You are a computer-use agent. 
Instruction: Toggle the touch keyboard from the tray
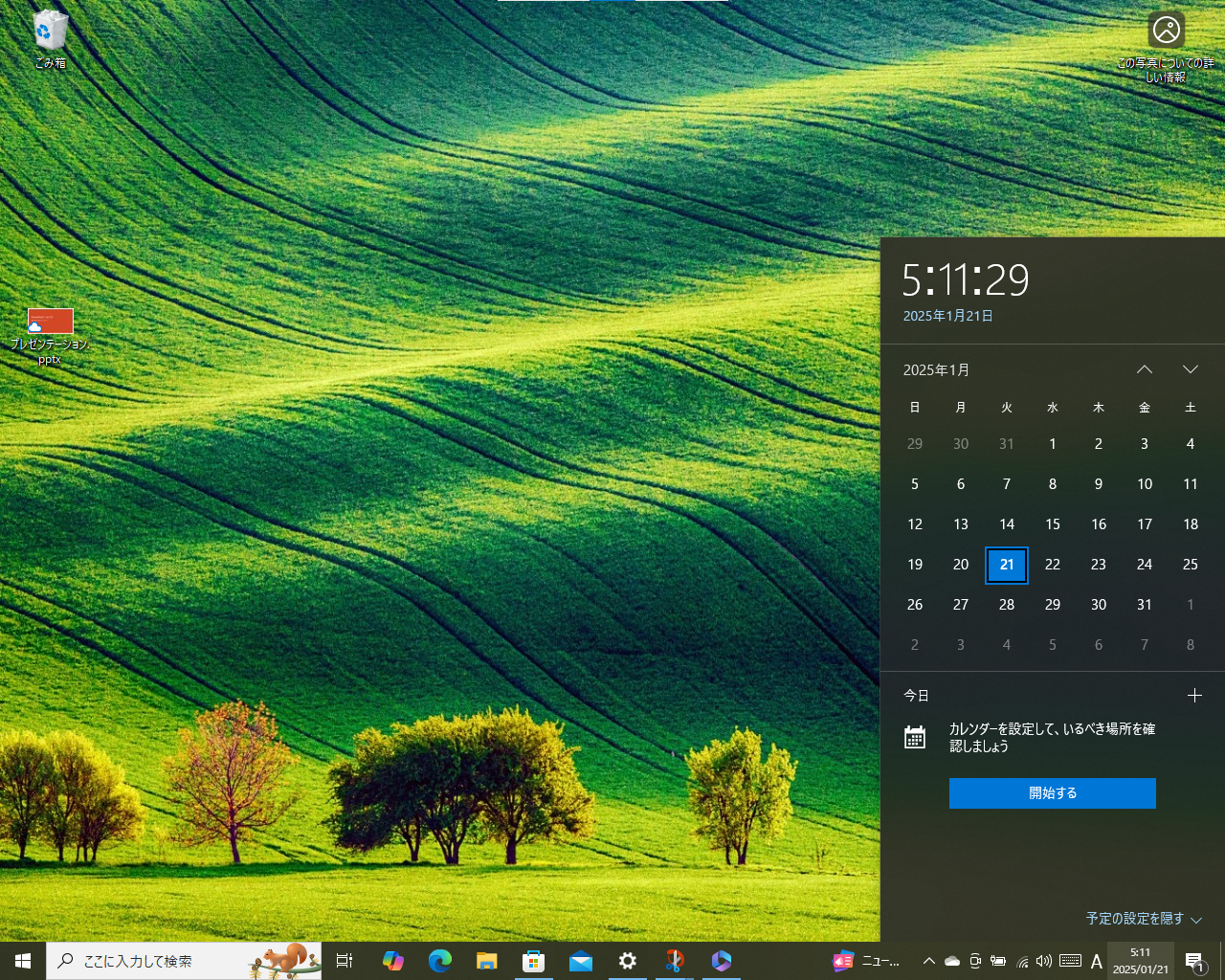[1070, 961]
